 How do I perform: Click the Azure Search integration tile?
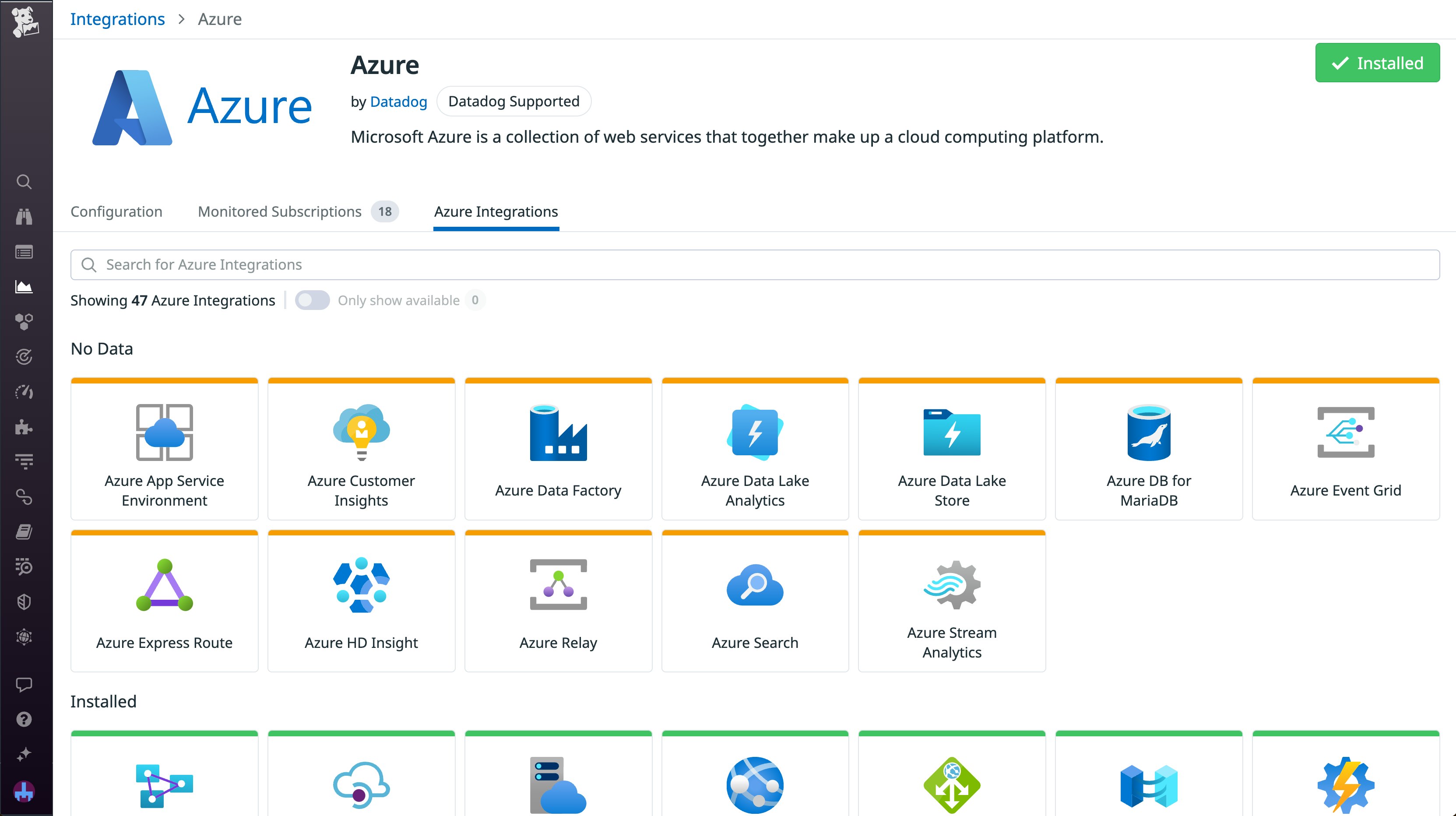click(x=755, y=601)
